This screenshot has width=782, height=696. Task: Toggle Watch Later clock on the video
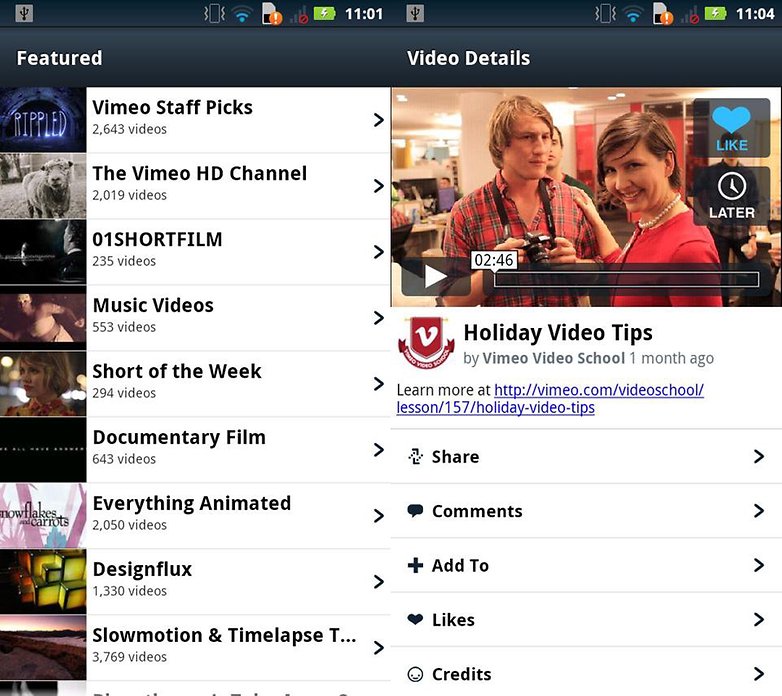coord(731,197)
